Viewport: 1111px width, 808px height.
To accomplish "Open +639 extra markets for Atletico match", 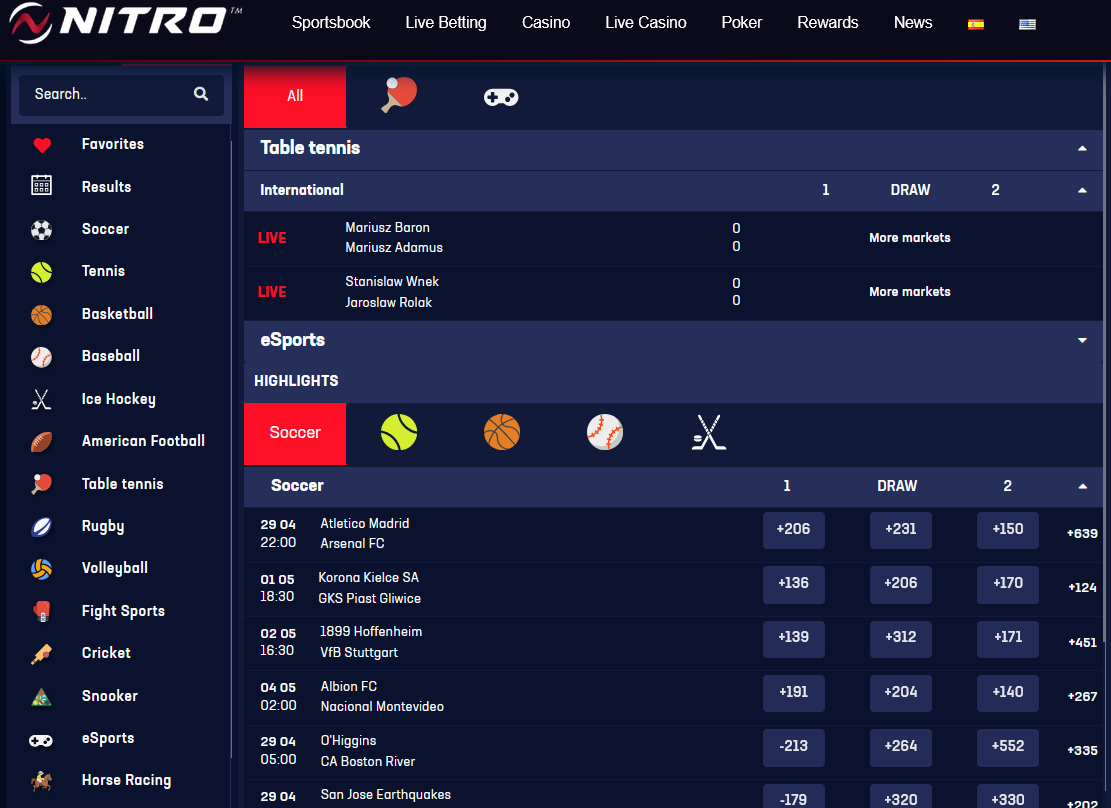I will (x=1082, y=534).
